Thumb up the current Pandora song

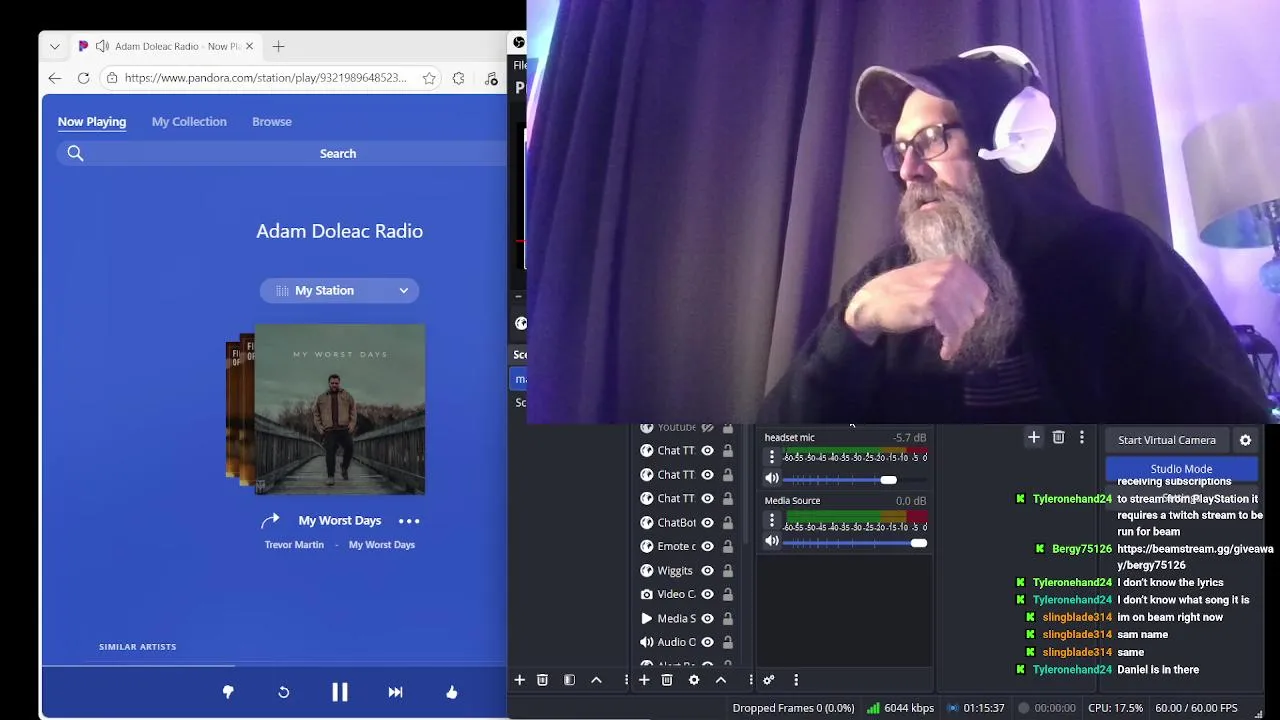[x=451, y=692]
